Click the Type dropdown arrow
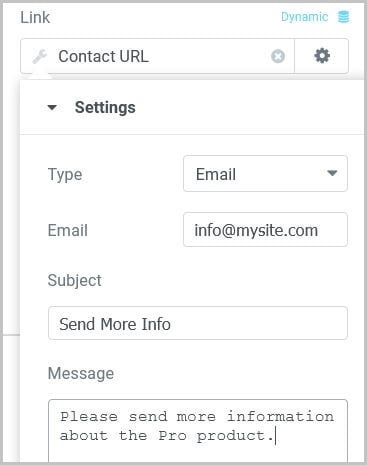The height and width of the screenshot is (465, 367). 332,173
